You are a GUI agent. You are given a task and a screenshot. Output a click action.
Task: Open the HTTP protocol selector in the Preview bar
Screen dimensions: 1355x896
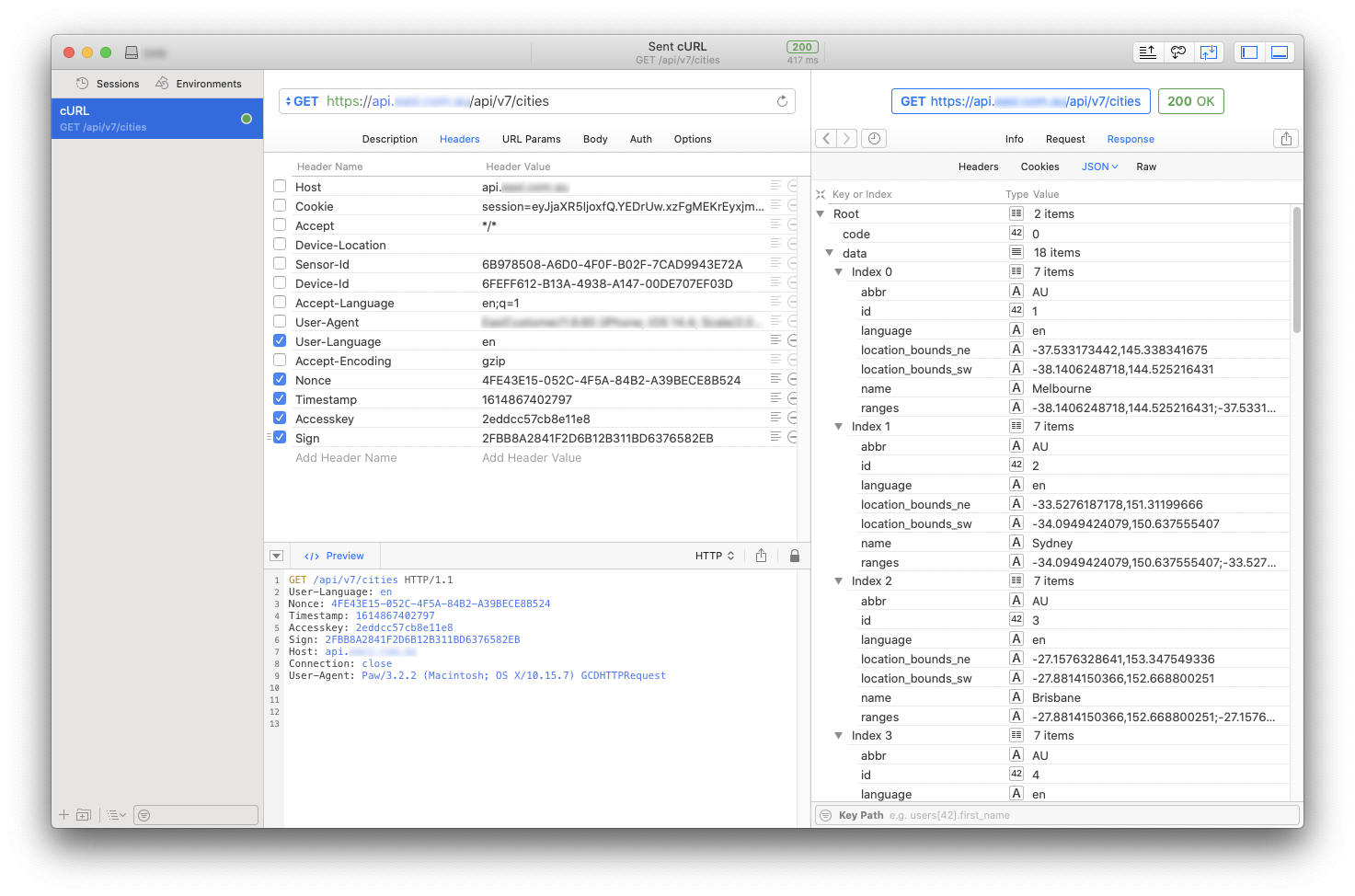(x=715, y=556)
